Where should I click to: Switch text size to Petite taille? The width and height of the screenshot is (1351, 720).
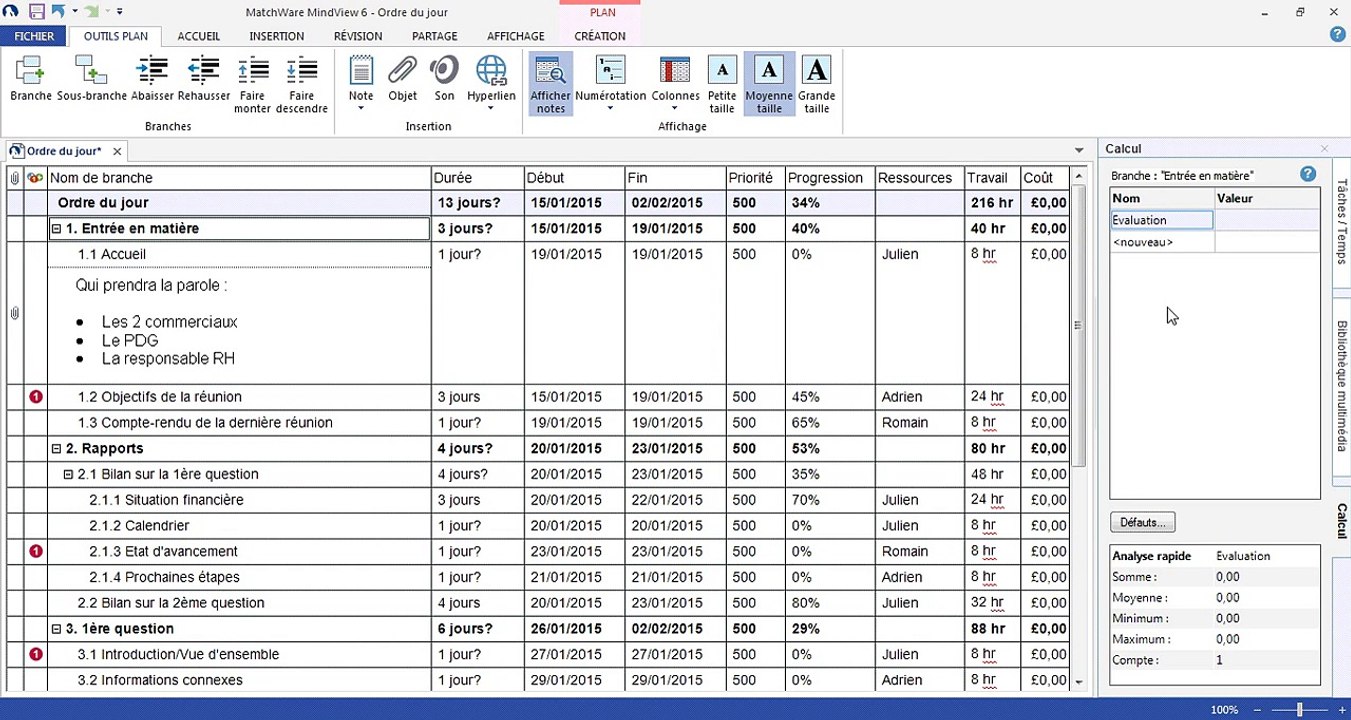tap(722, 83)
